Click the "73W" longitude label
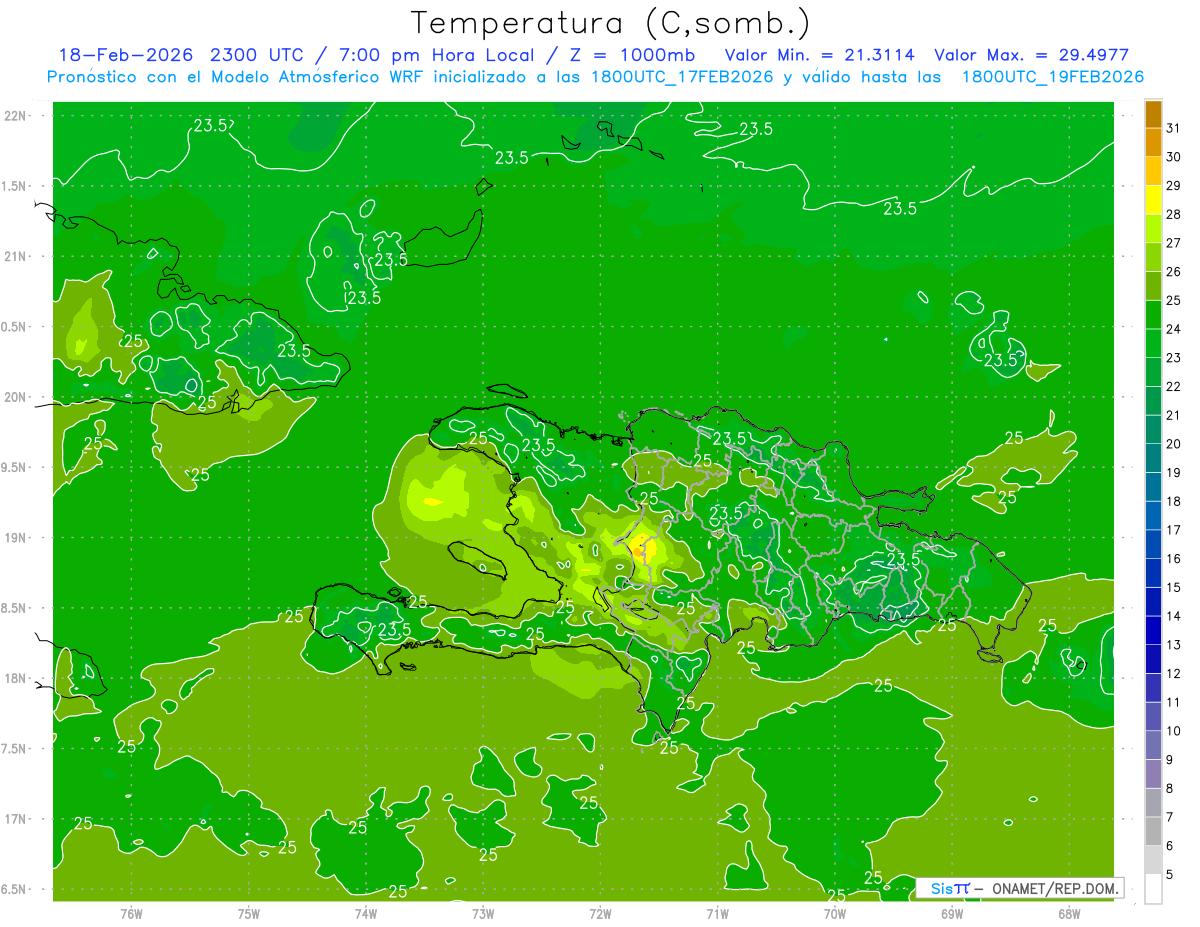Image resolution: width=1200 pixels, height=927 pixels. pos(483,913)
